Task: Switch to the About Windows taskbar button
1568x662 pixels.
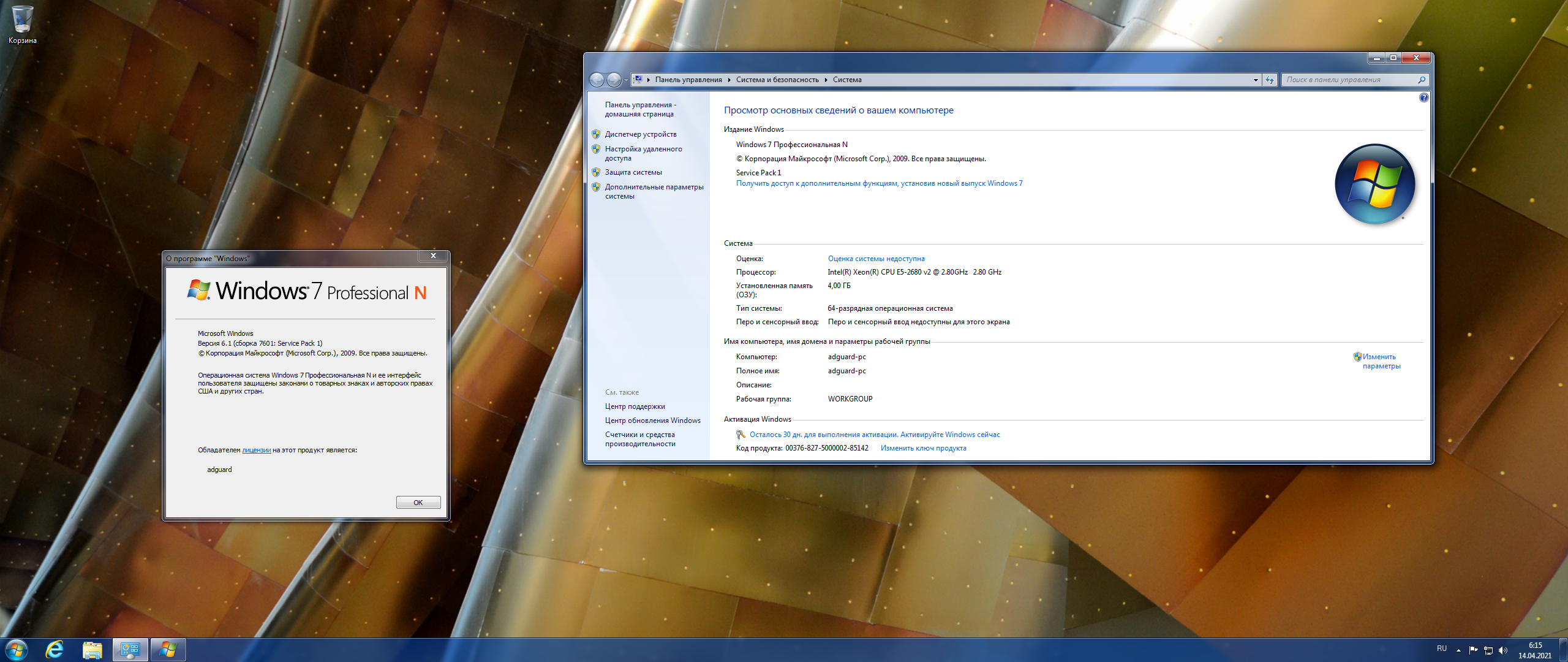Action: pos(168,650)
